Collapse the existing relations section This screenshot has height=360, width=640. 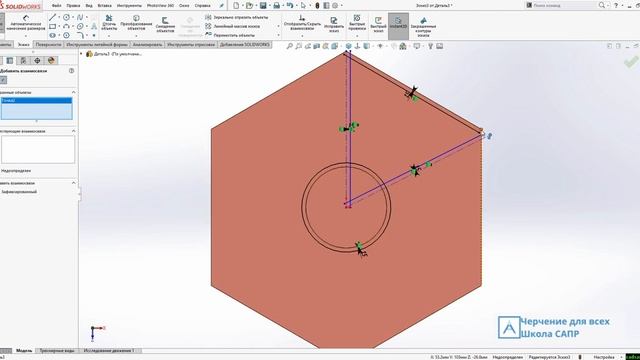(x=73, y=131)
